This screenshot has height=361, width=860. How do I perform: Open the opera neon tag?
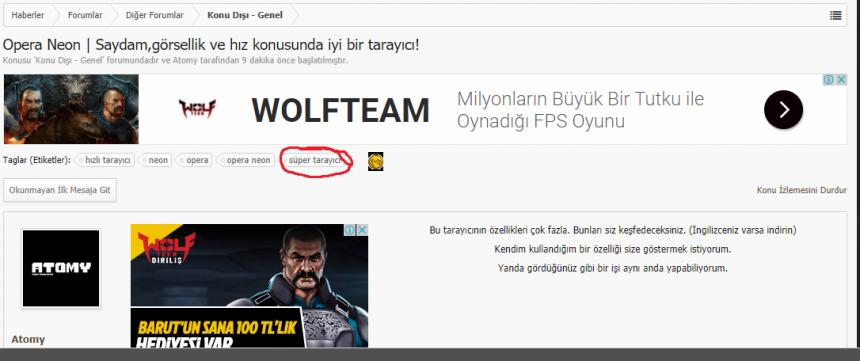click(x=246, y=160)
